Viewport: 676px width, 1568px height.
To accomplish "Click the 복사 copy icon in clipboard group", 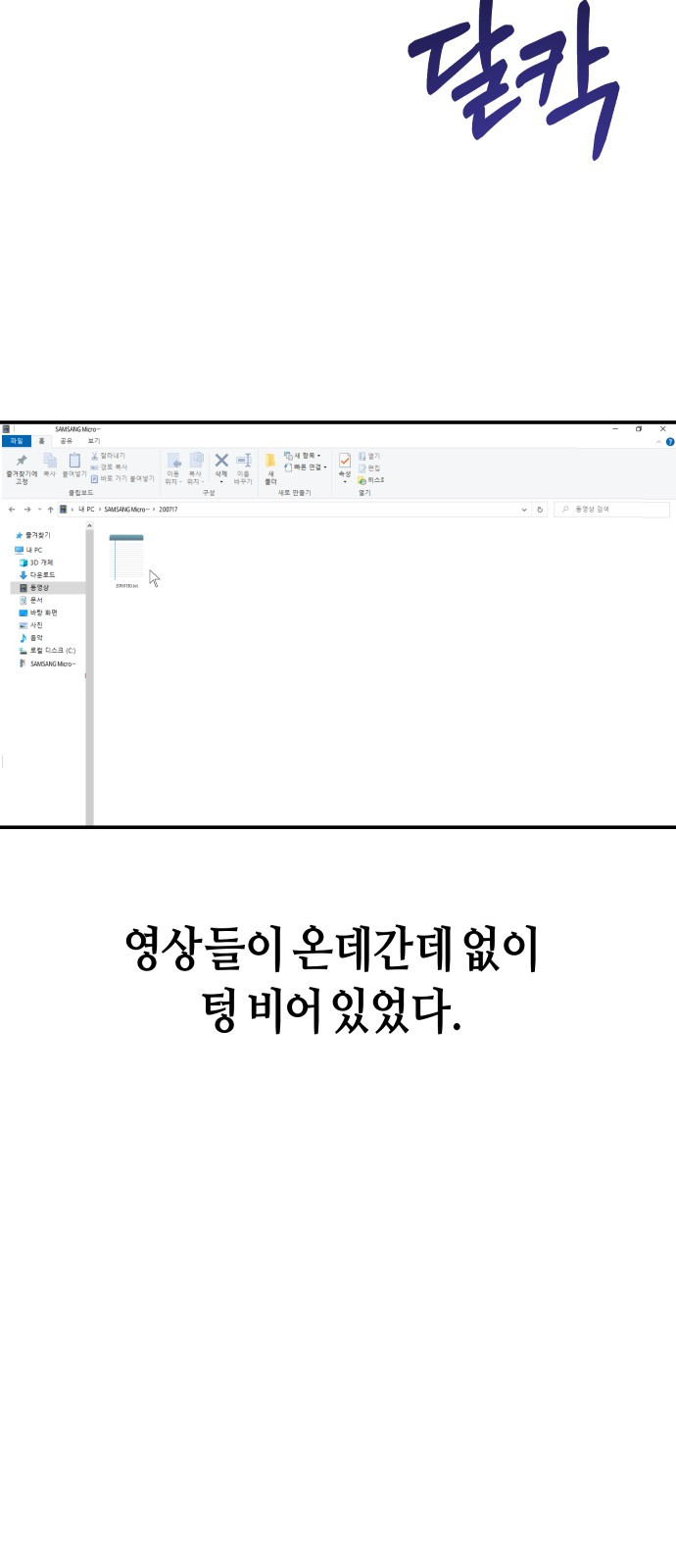I will pyautogui.click(x=50, y=461).
